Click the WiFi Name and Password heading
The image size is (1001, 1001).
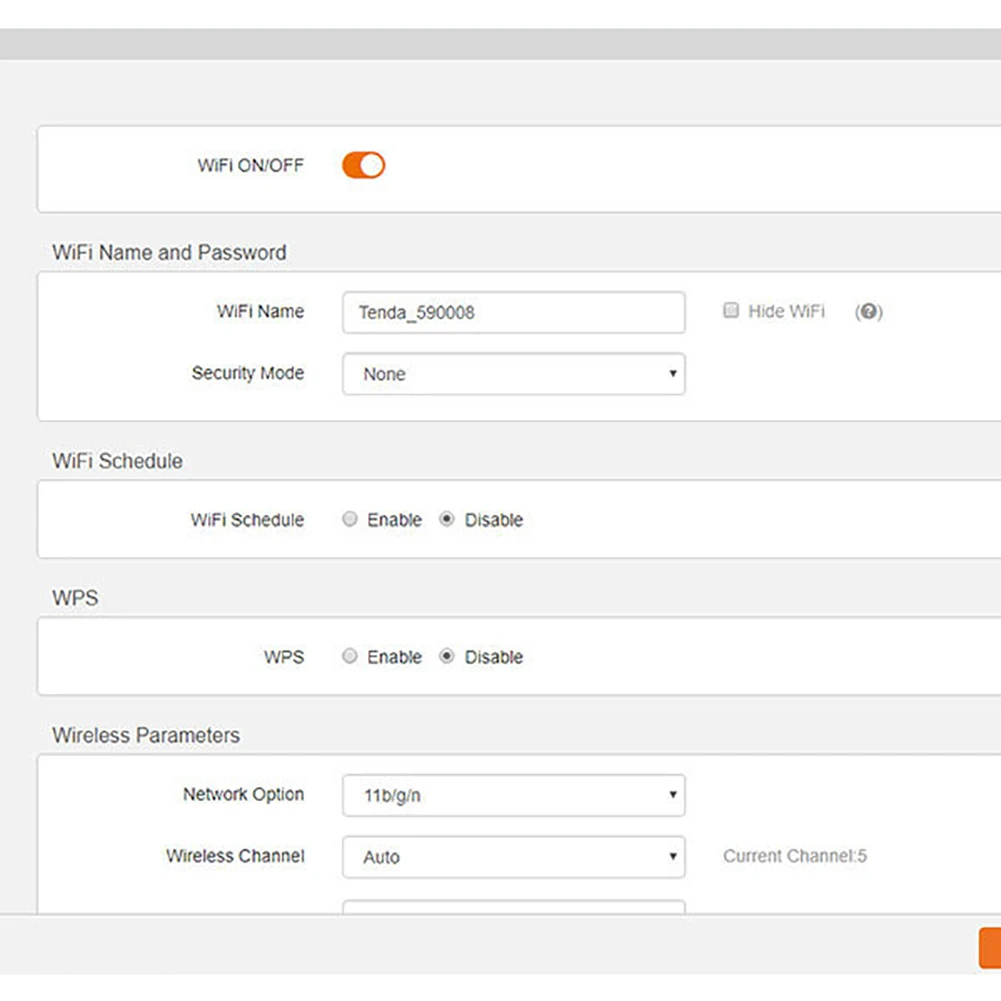[x=169, y=252]
